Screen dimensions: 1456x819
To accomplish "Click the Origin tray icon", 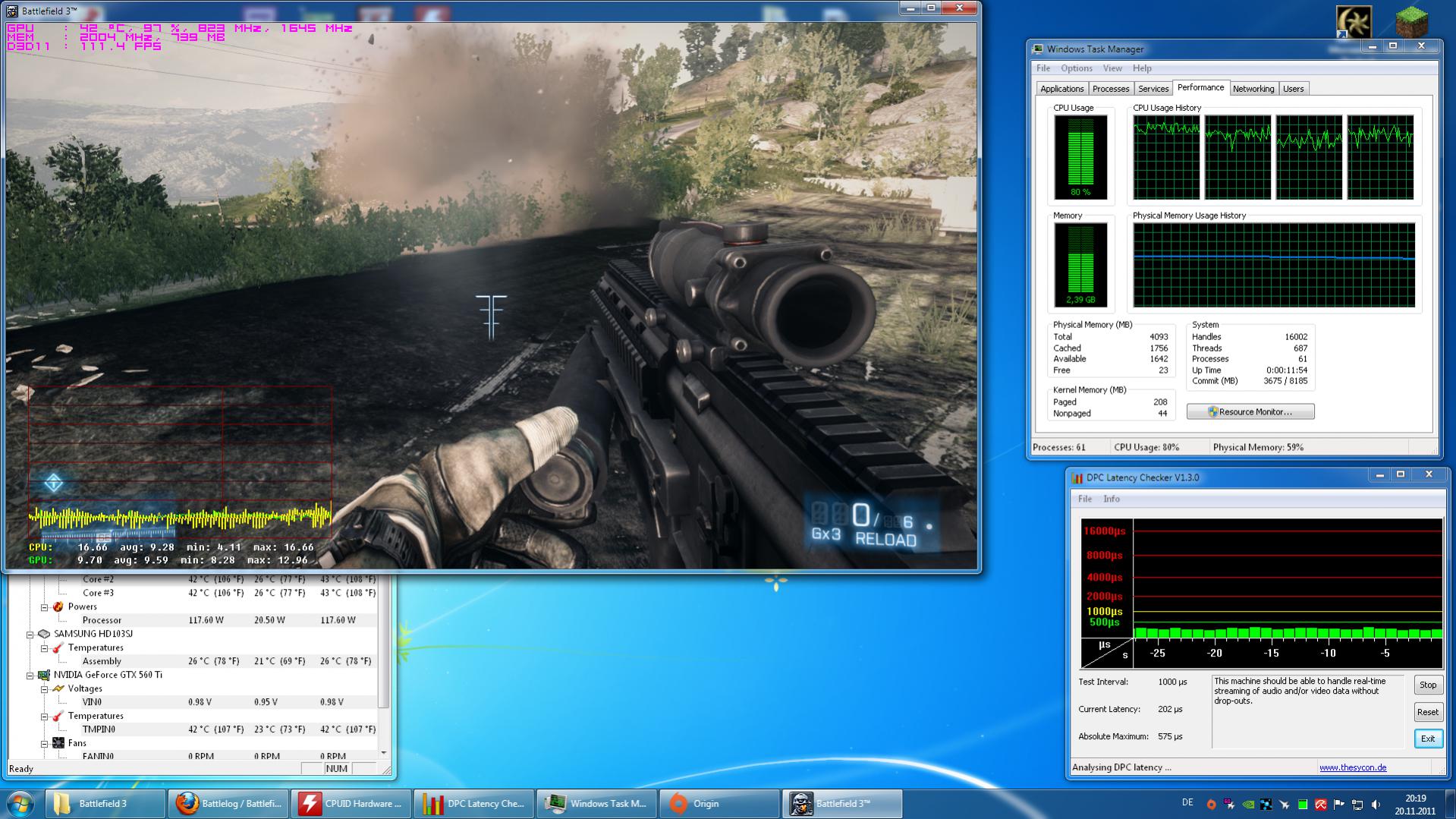I will point(1211,805).
